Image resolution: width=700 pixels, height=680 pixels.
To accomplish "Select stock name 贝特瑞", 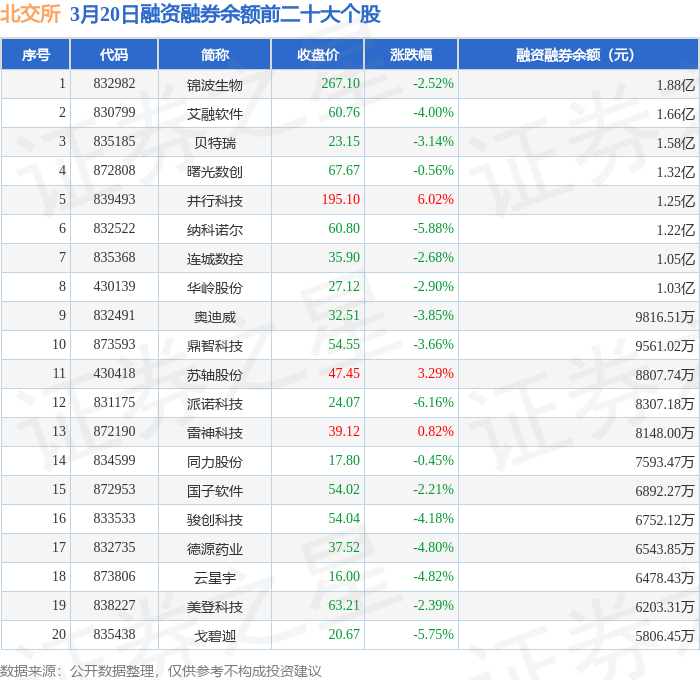I will pos(215,143).
